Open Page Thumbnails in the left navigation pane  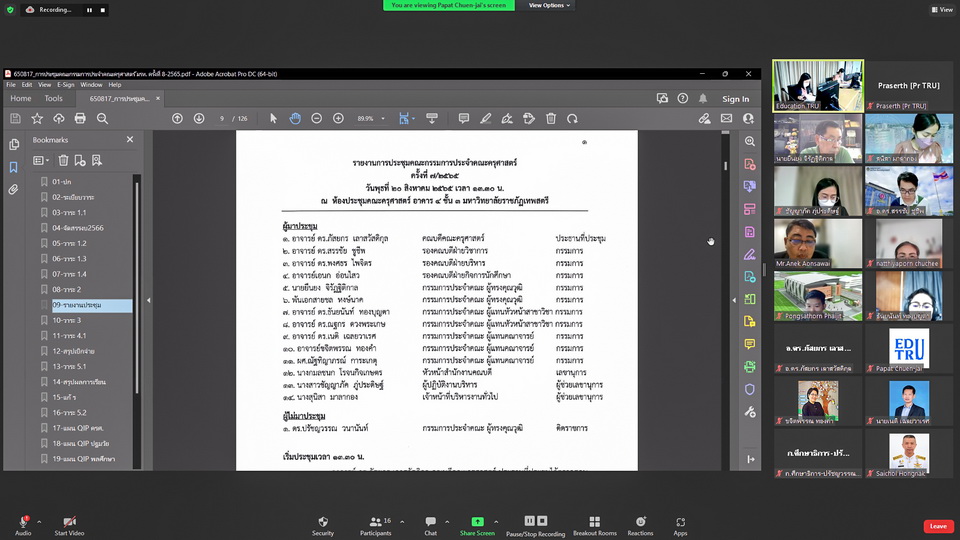[13, 144]
